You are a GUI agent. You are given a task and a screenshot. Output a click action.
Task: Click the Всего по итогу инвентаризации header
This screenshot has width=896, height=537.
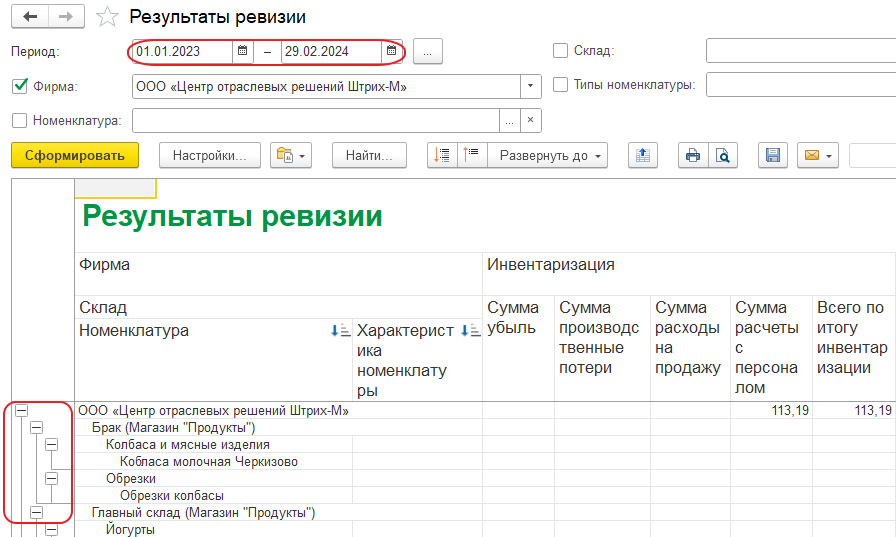854,348
